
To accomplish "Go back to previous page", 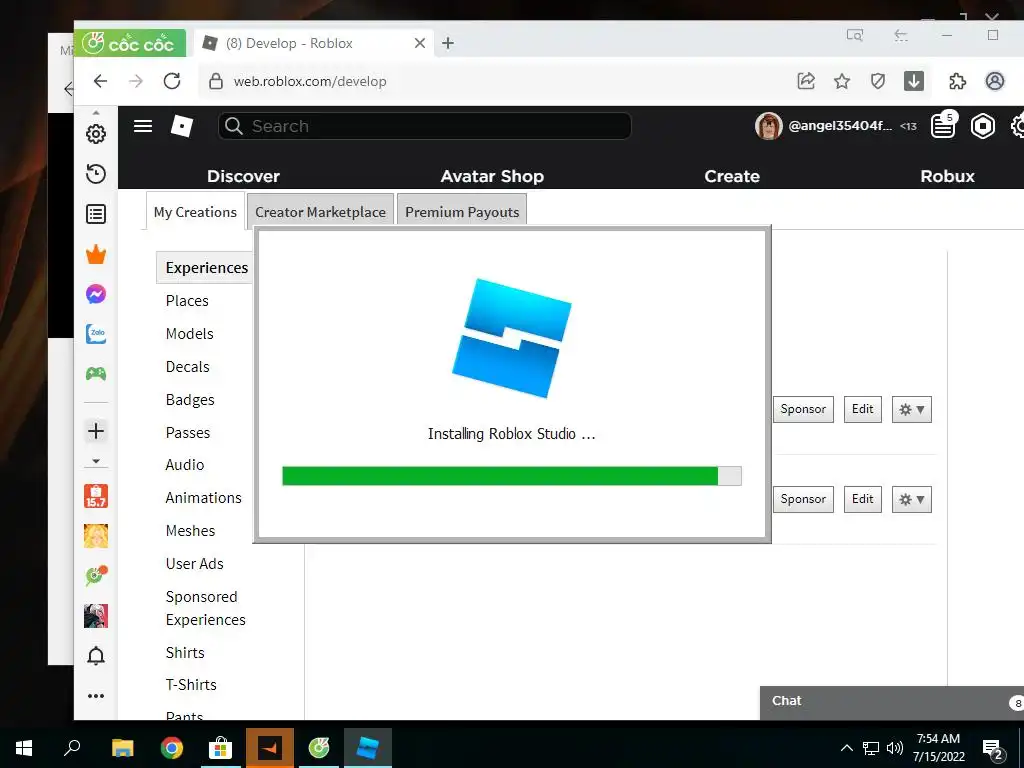I will click(100, 81).
